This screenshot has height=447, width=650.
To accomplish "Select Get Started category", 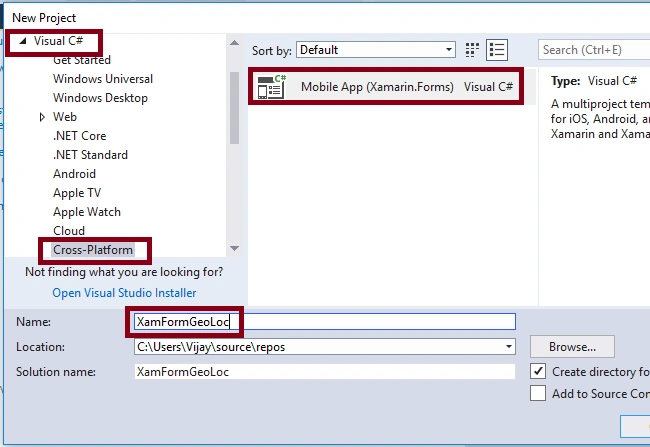I will tap(82, 60).
